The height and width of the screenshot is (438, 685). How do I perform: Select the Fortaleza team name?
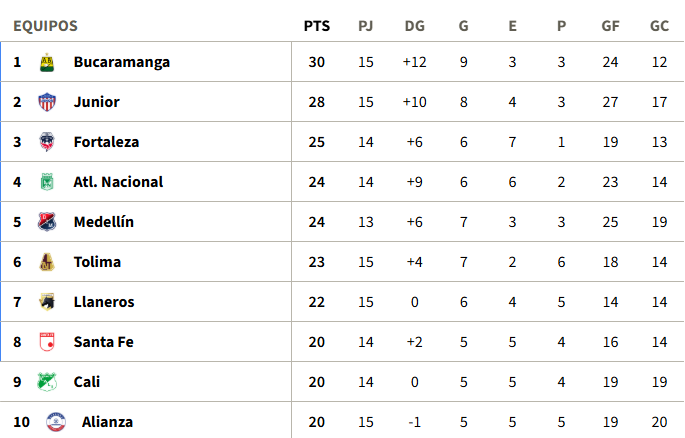pyautogui.click(x=106, y=142)
